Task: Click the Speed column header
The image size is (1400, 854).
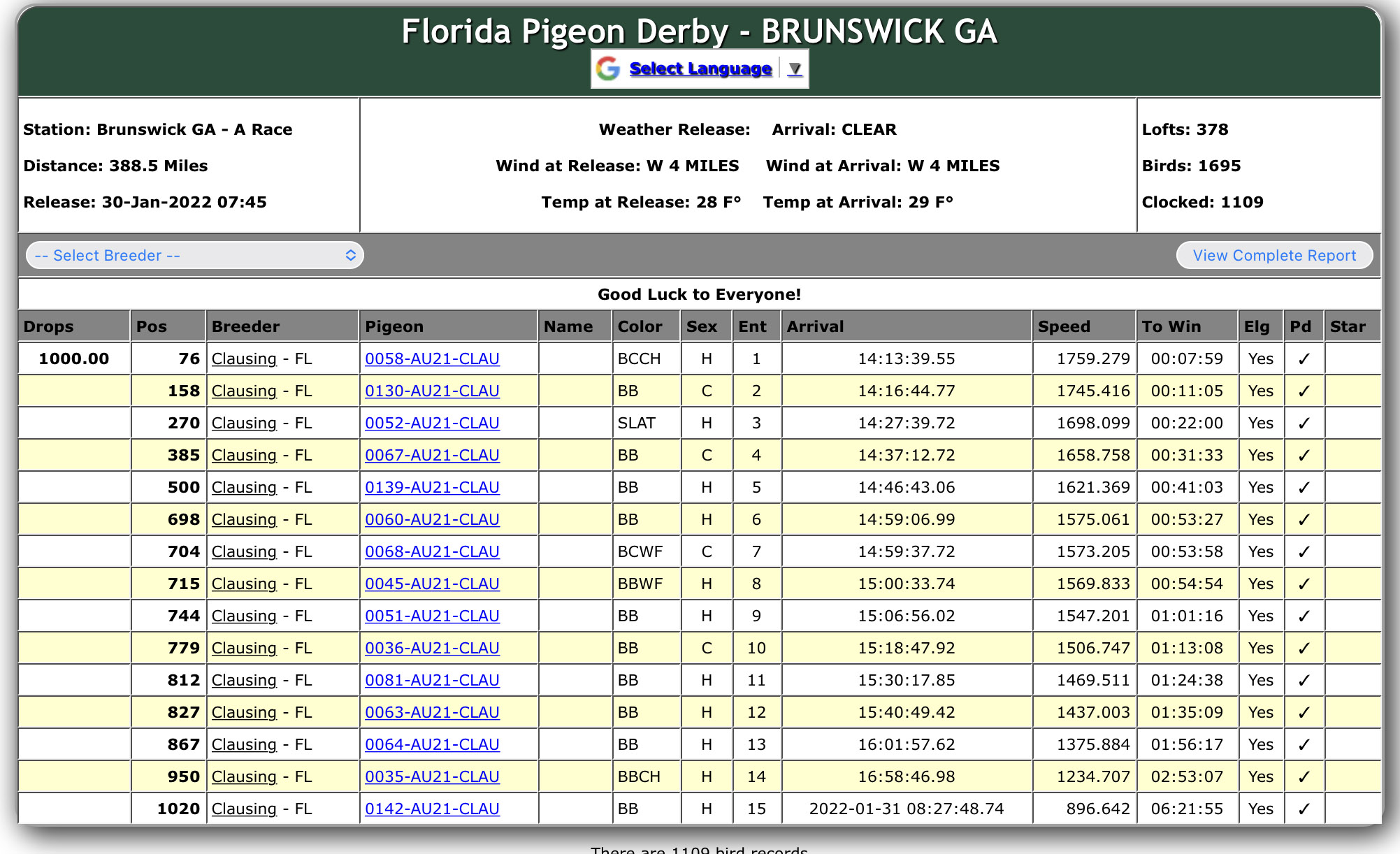Action: pyautogui.click(x=1063, y=326)
